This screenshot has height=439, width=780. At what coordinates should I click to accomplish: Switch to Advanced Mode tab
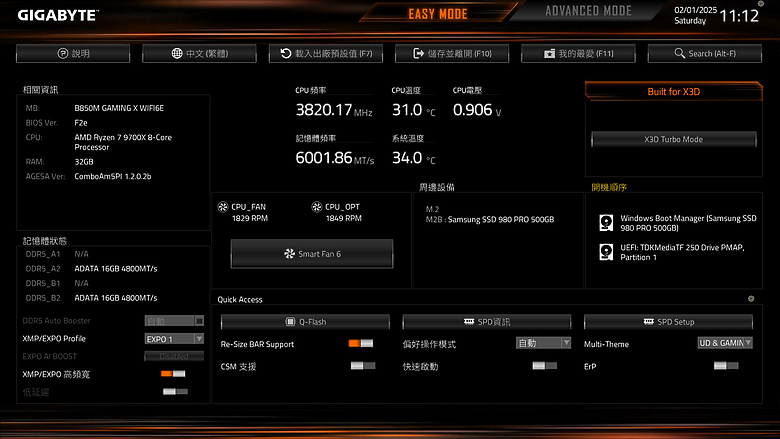pos(588,11)
